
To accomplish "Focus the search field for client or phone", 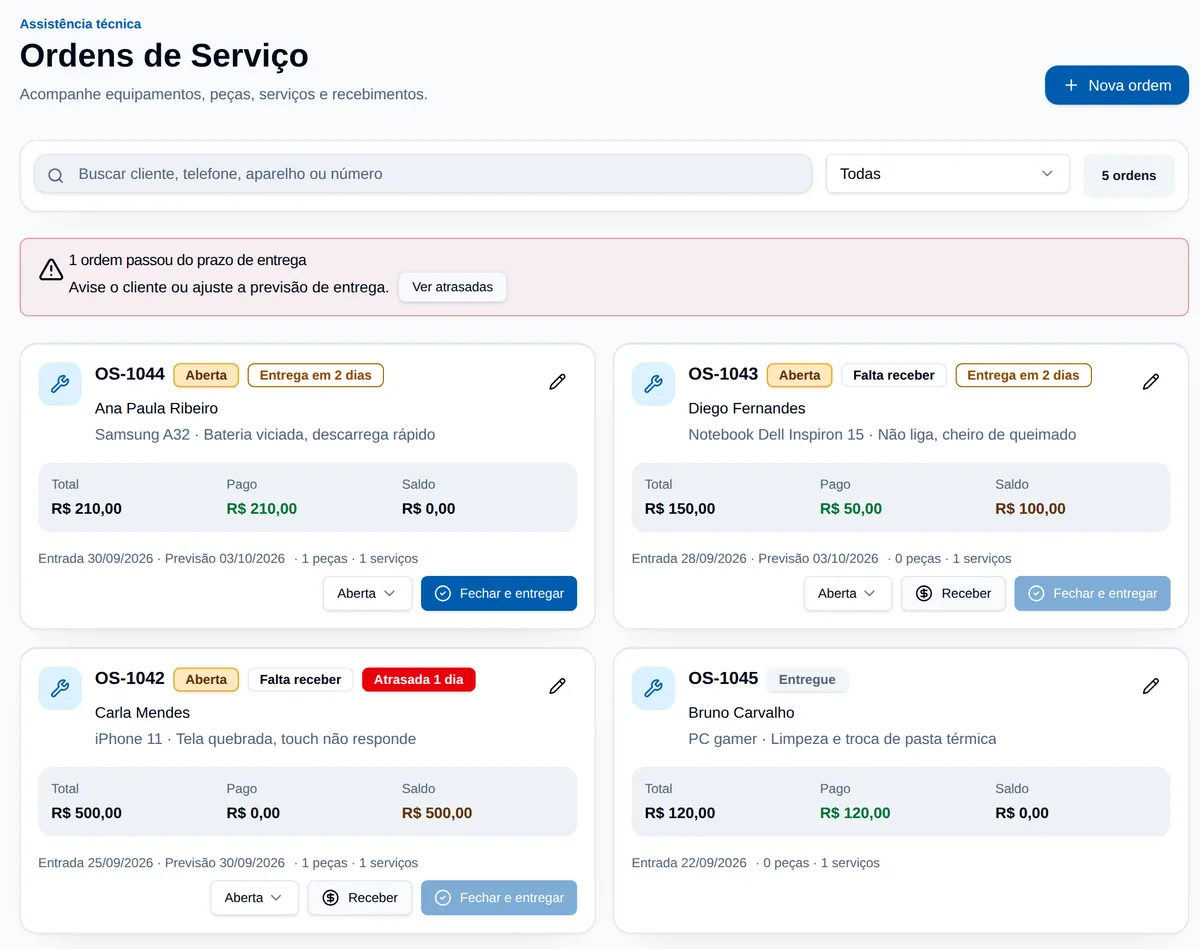I will click(x=423, y=174).
